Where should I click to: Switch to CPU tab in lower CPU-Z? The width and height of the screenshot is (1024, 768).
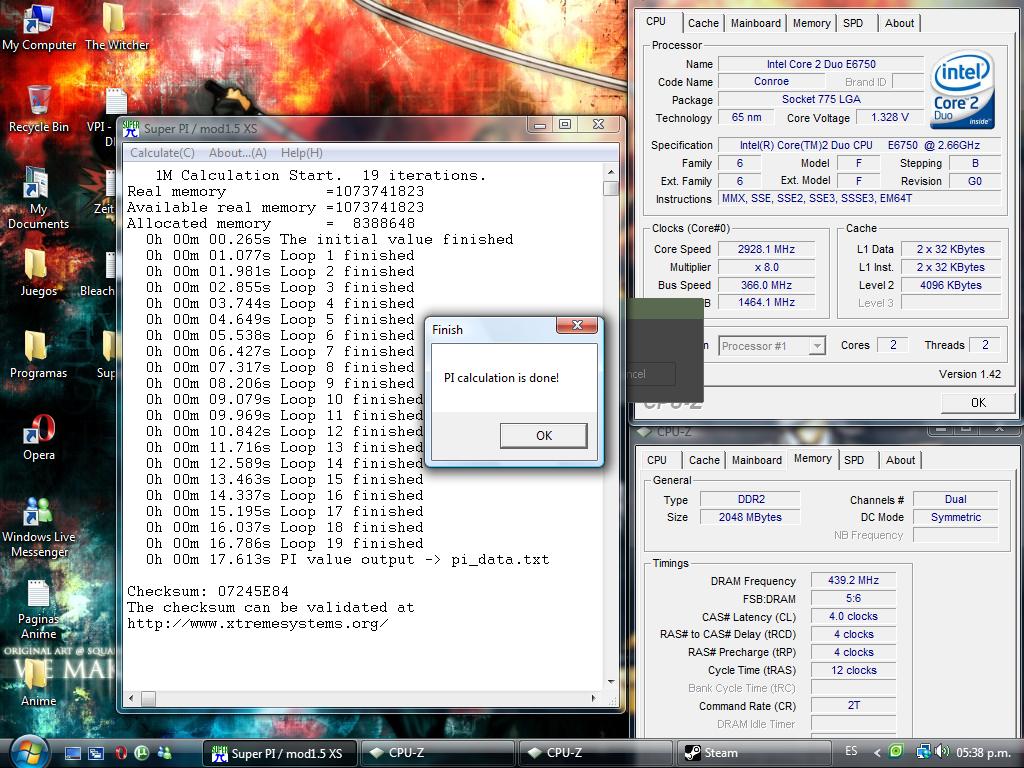pyautogui.click(x=656, y=460)
